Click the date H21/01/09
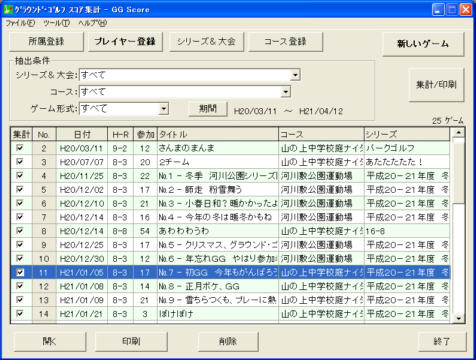Viewport: 476px width, 360px height. (x=82, y=300)
